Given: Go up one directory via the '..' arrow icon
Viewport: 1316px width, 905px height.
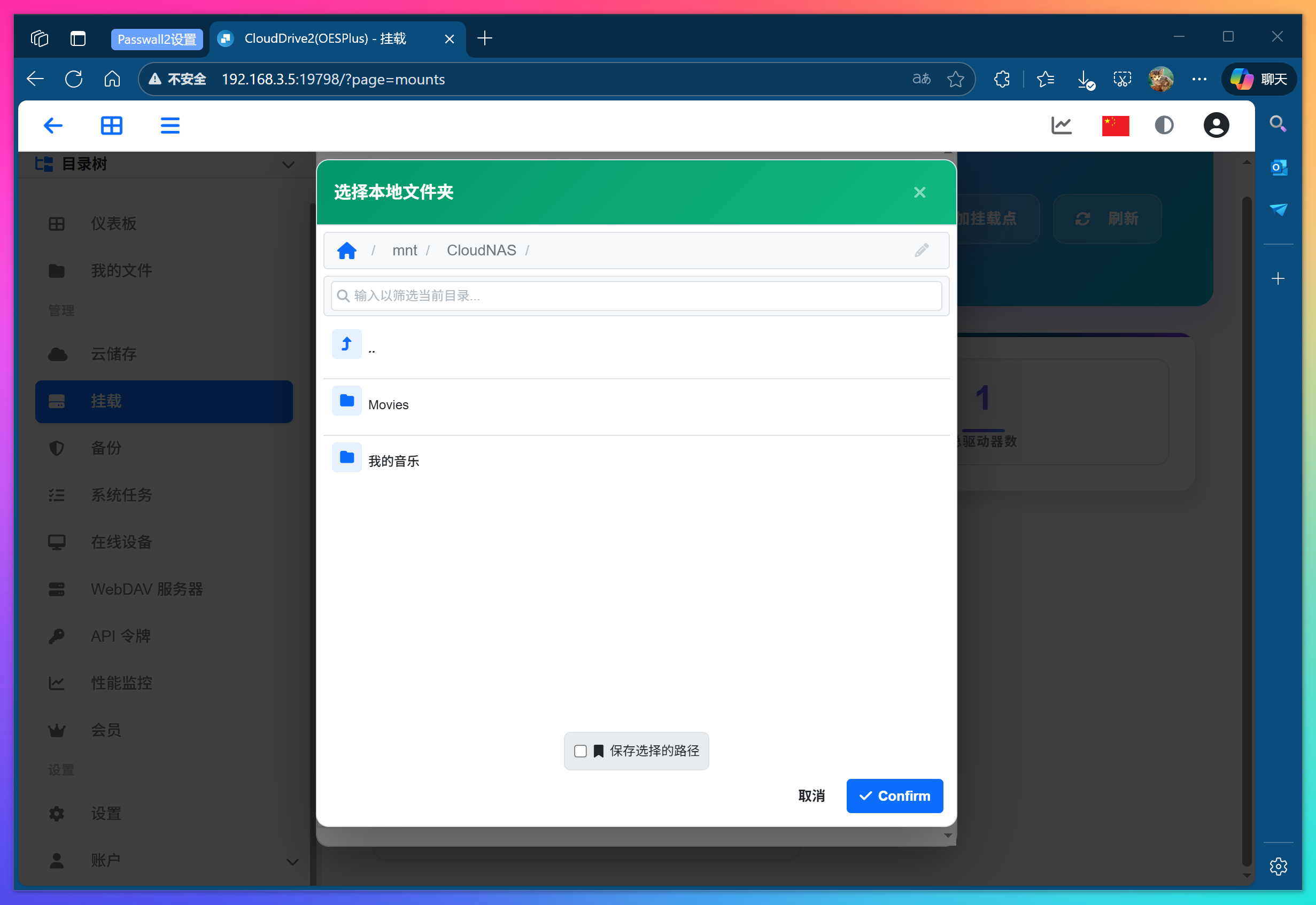Looking at the screenshot, I should click(x=346, y=344).
